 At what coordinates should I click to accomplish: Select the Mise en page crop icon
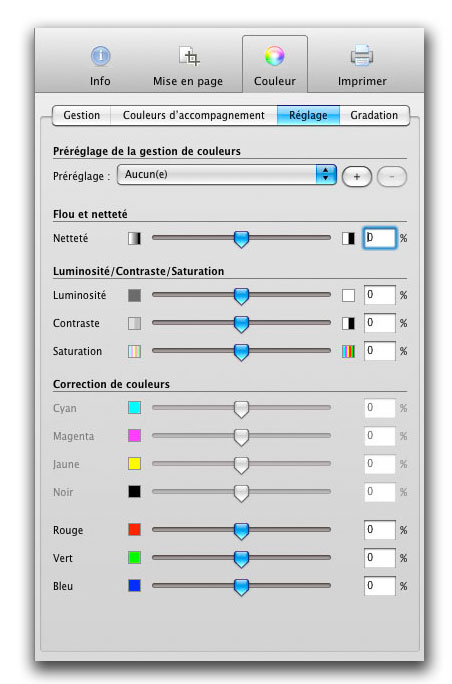pos(189,56)
